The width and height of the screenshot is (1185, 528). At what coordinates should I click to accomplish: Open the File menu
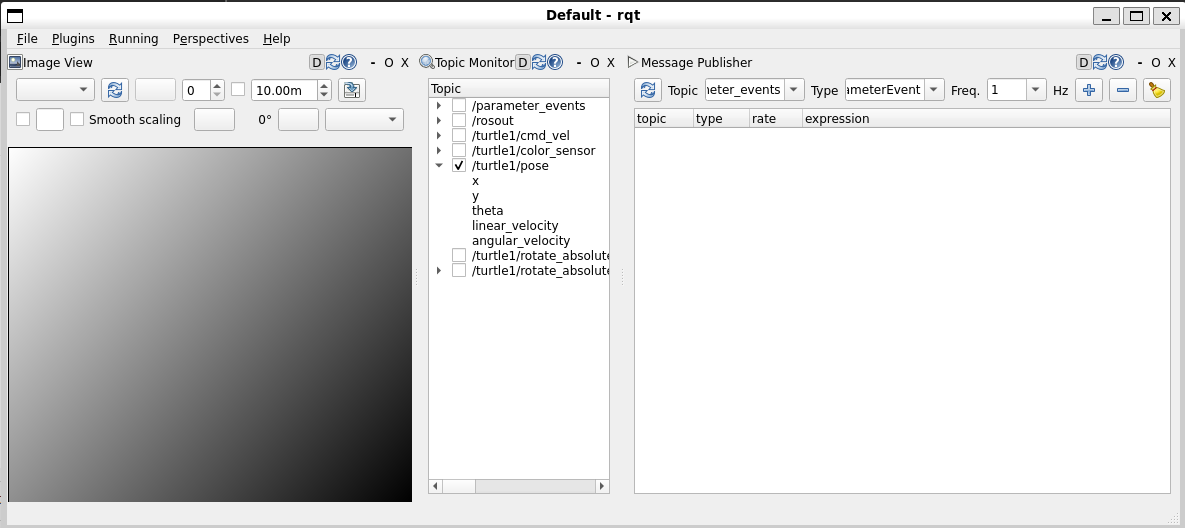pos(26,39)
